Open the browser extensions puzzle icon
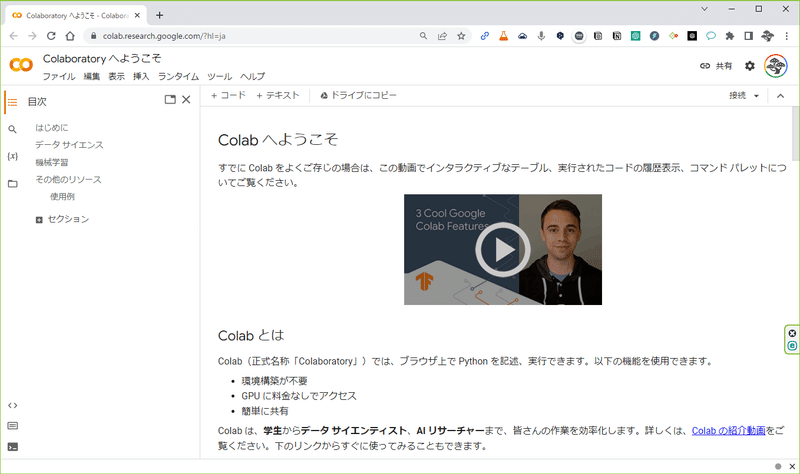 click(x=730, y=36)
